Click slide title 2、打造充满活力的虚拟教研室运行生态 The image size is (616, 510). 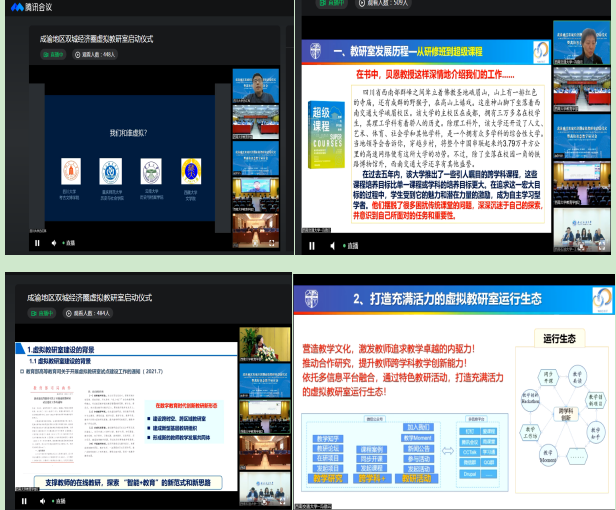pyautogui.click(x=447, y=299)
